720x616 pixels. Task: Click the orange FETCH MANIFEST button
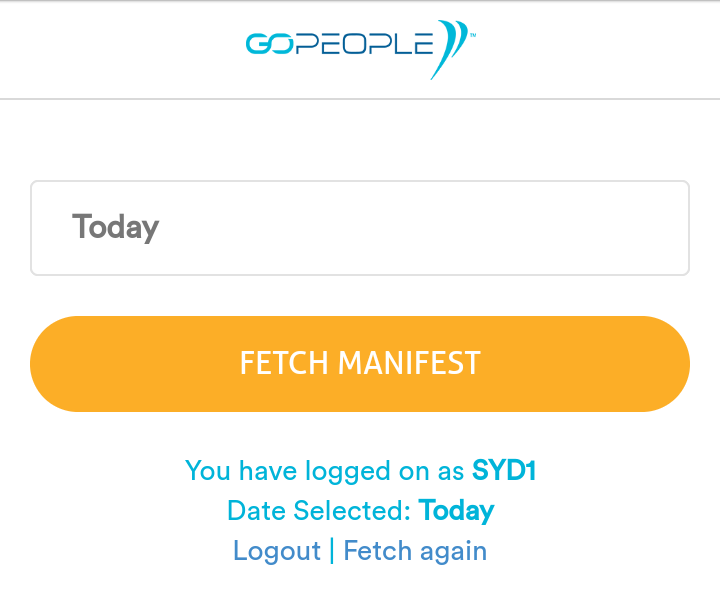(360, 364)
